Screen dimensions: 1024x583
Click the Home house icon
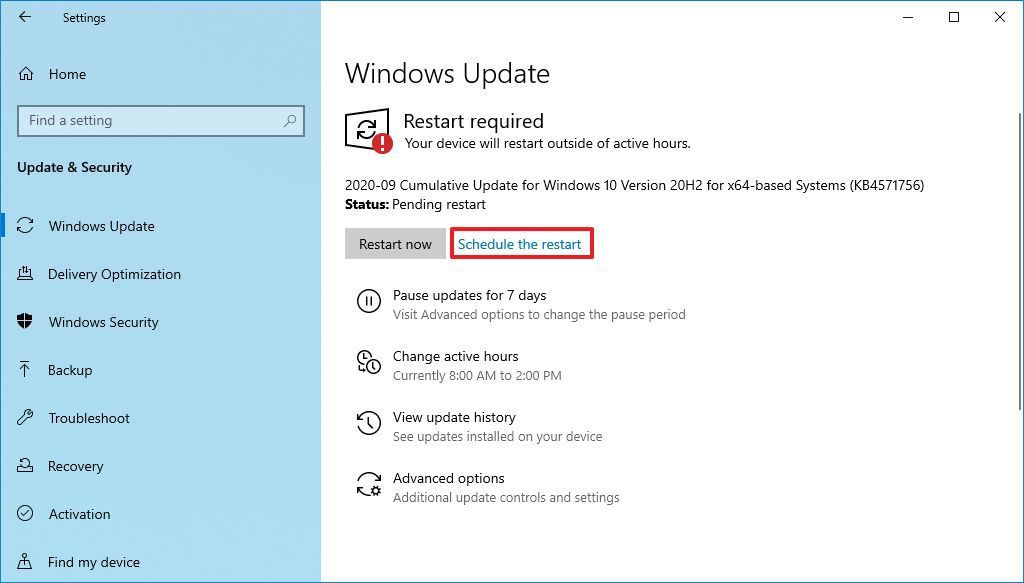point(25,74)
